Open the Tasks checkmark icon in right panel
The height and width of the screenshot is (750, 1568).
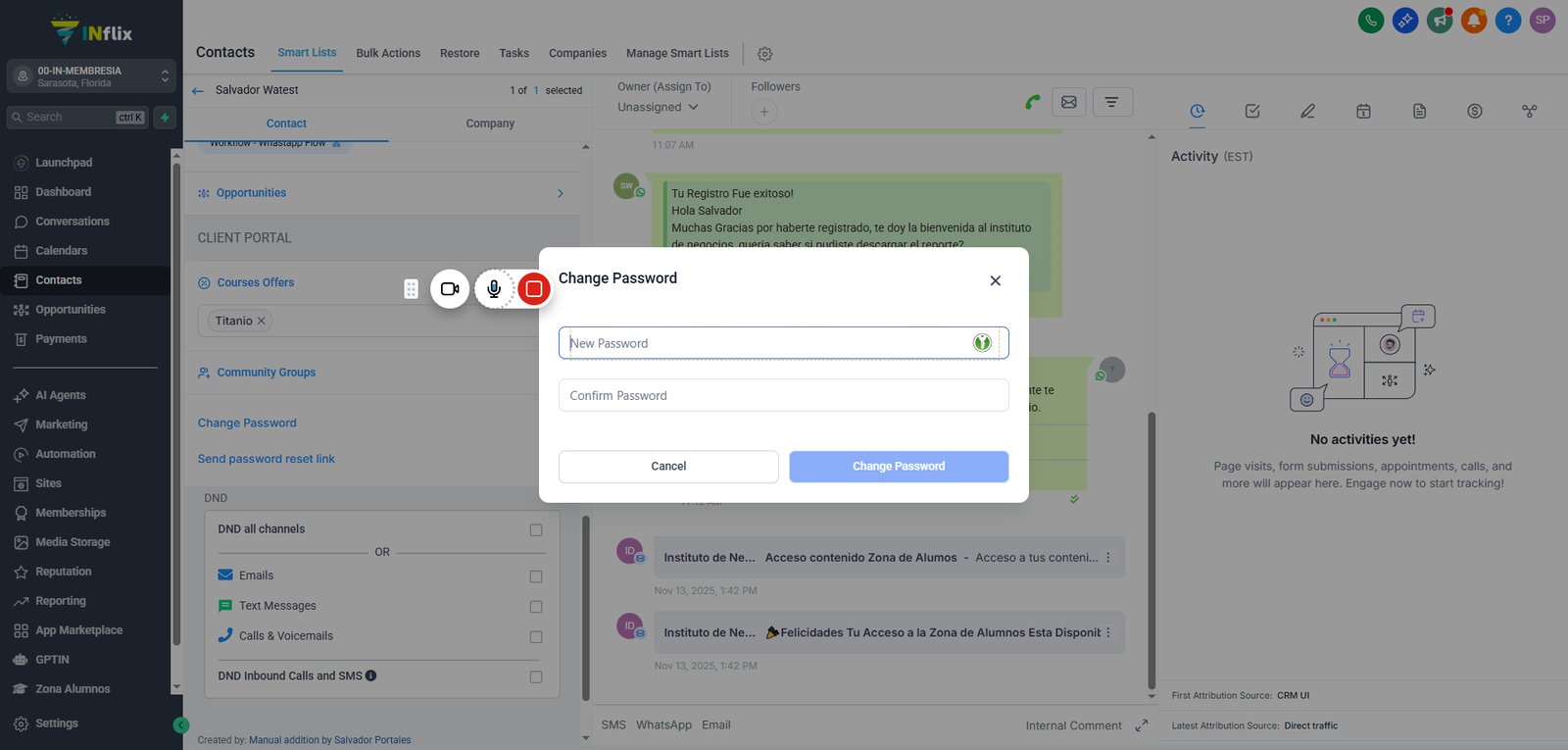click(x=1252, y=111)
